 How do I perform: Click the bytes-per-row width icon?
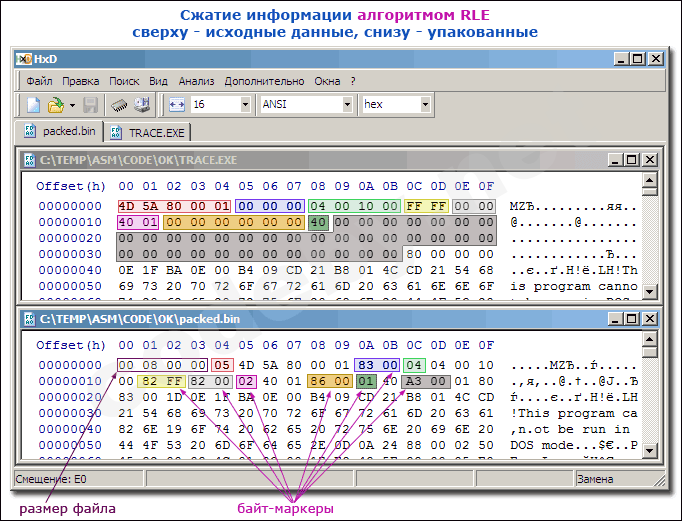pos(177,105)
